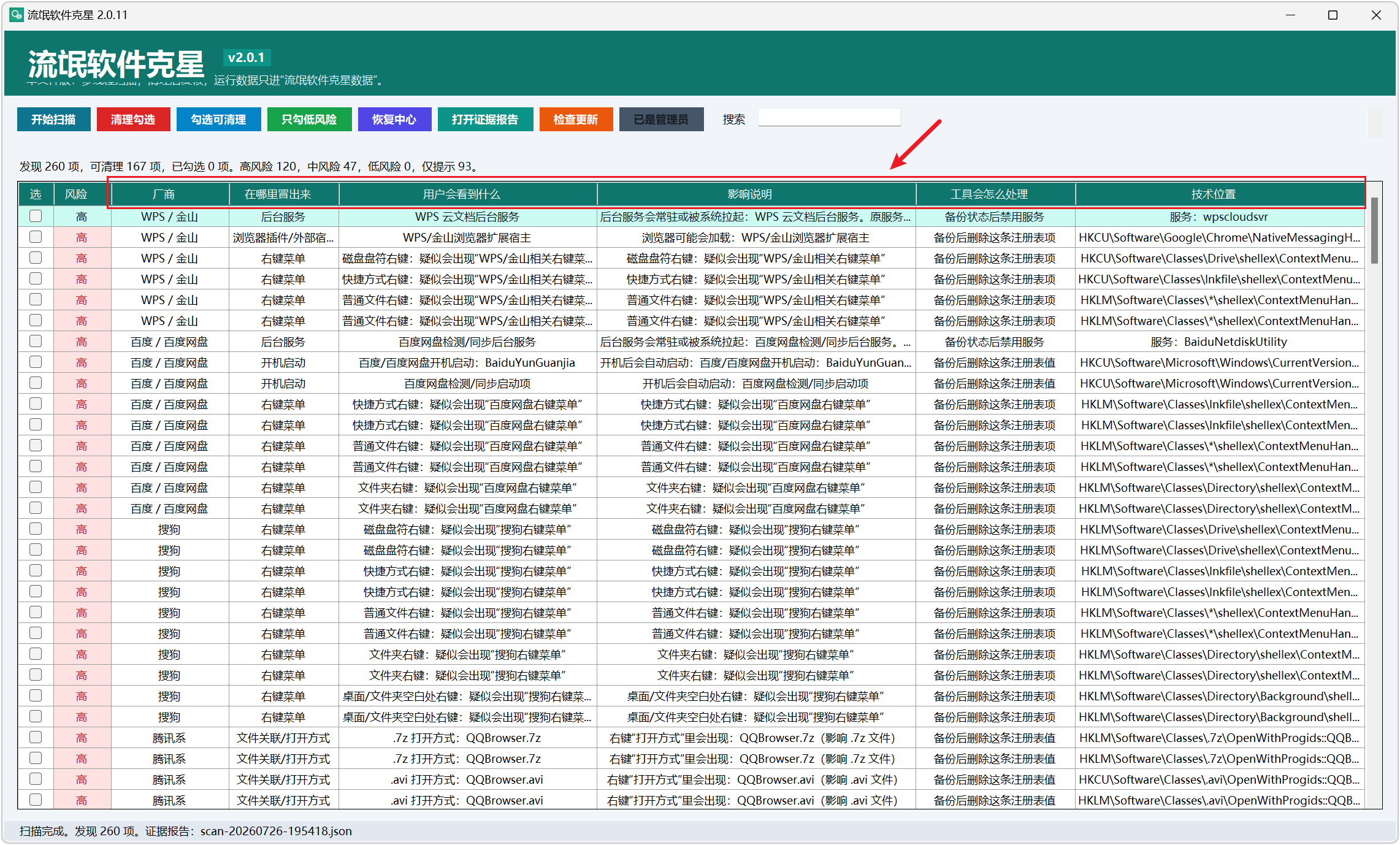Select cleanable items via 勾选可清理

[218, 119]
